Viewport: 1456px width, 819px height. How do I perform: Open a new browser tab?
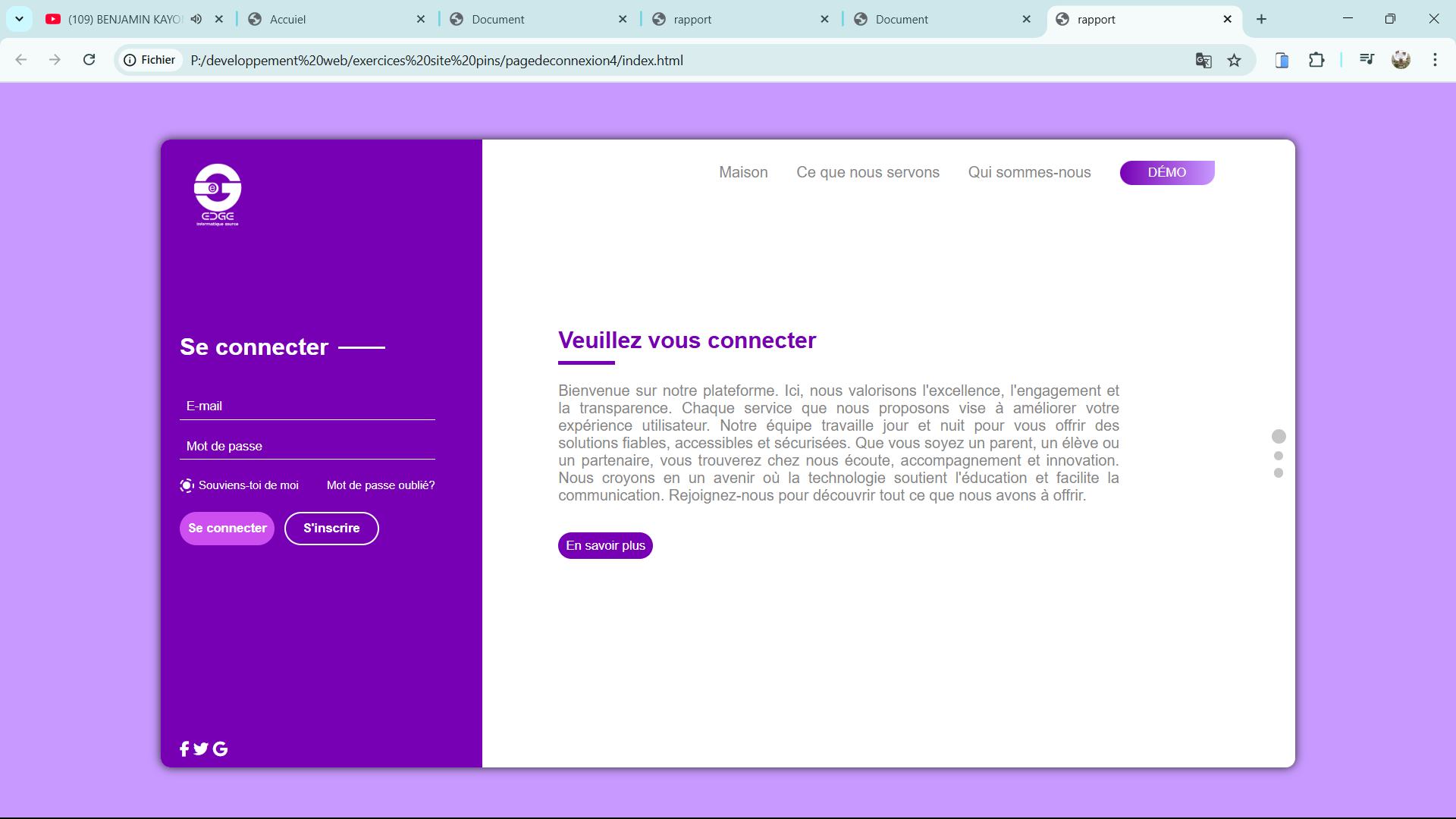coord(1262,19)
